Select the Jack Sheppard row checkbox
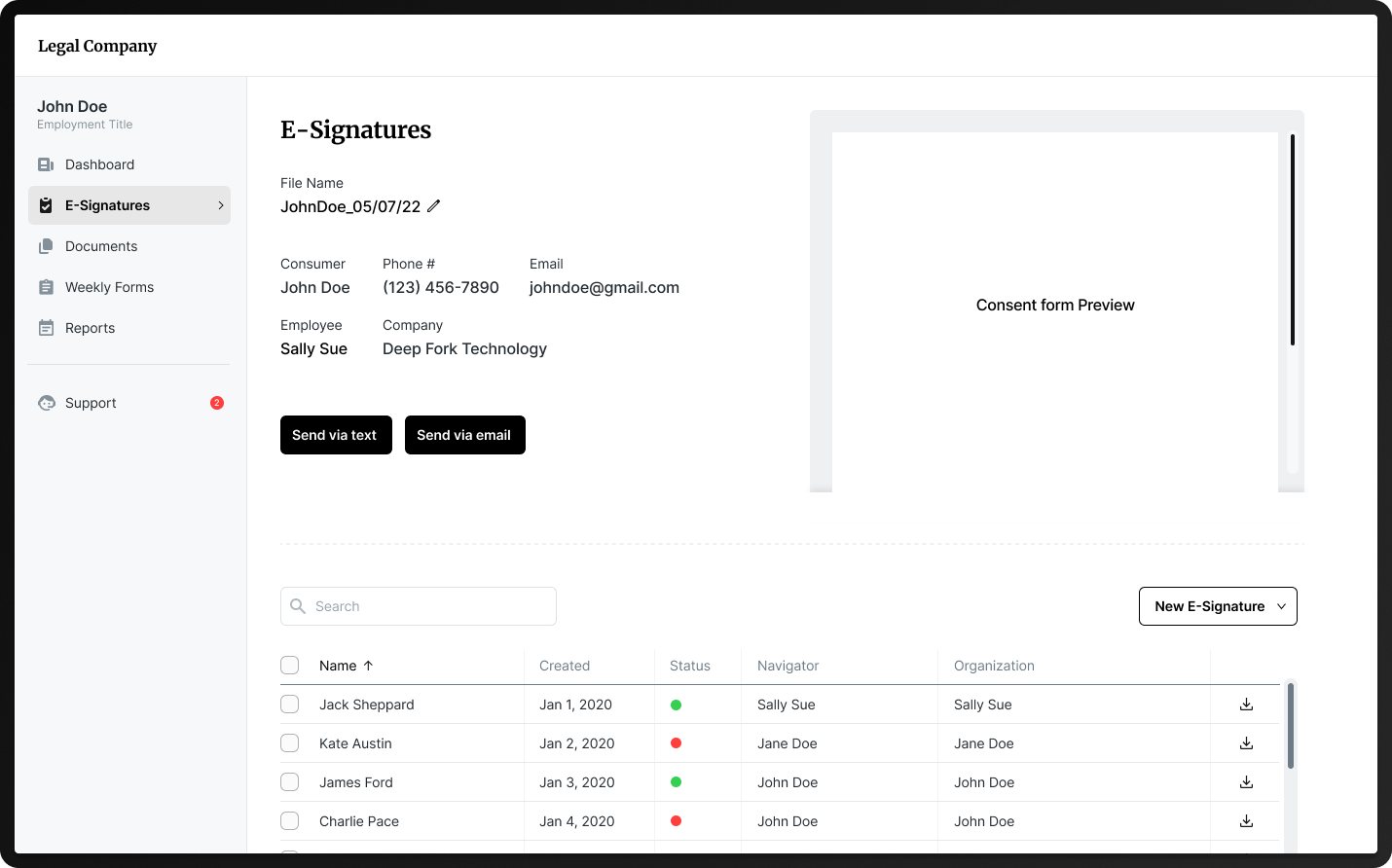1392x868 pixels. point(290,705)
